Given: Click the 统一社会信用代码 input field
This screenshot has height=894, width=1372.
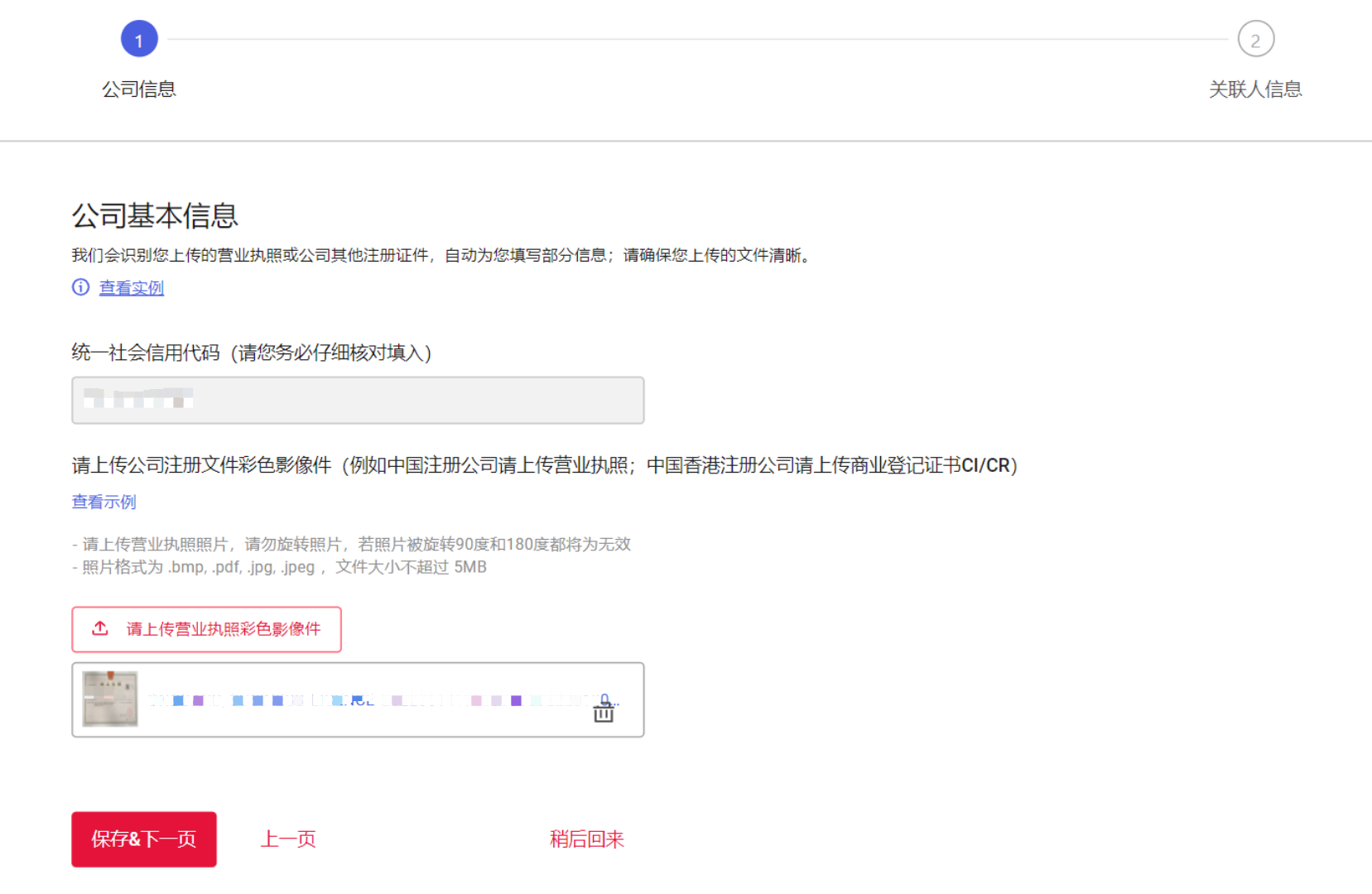Looking at the screenshot, I should (x=358, y=401).
